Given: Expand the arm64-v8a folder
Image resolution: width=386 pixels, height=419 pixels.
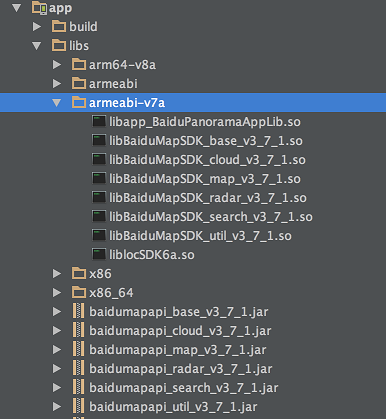Looking at the screenshot, I should [x=57, y=65].
